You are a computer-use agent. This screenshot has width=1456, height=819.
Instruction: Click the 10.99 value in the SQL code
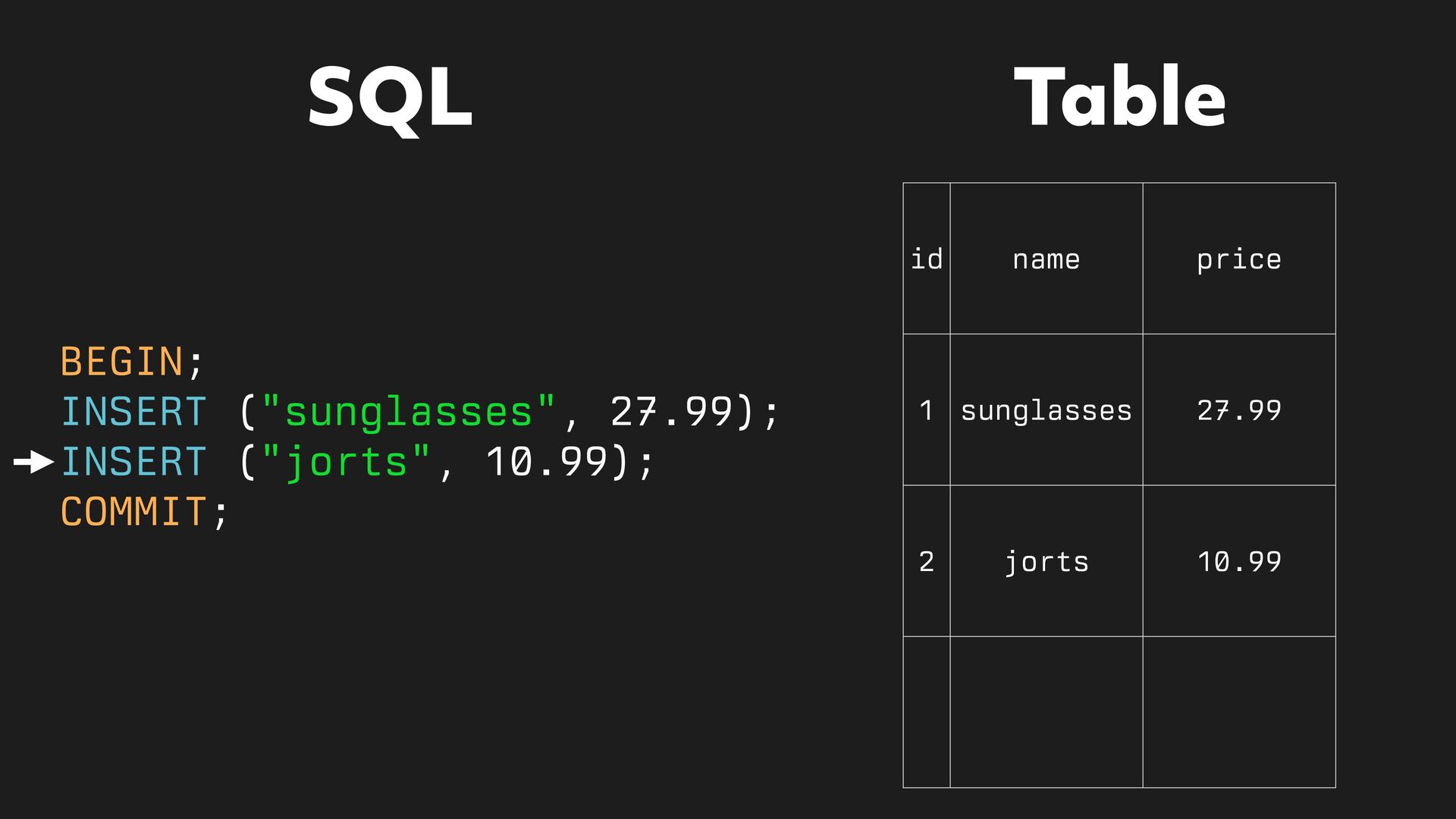[546, 462]
